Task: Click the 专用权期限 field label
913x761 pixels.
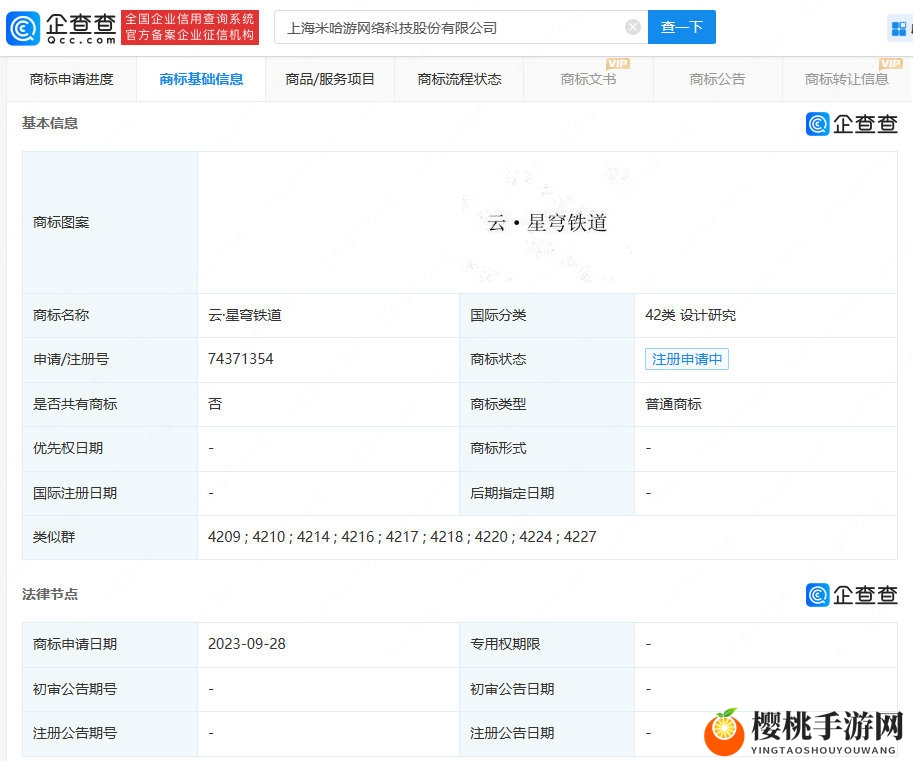Action: (505, 644)
